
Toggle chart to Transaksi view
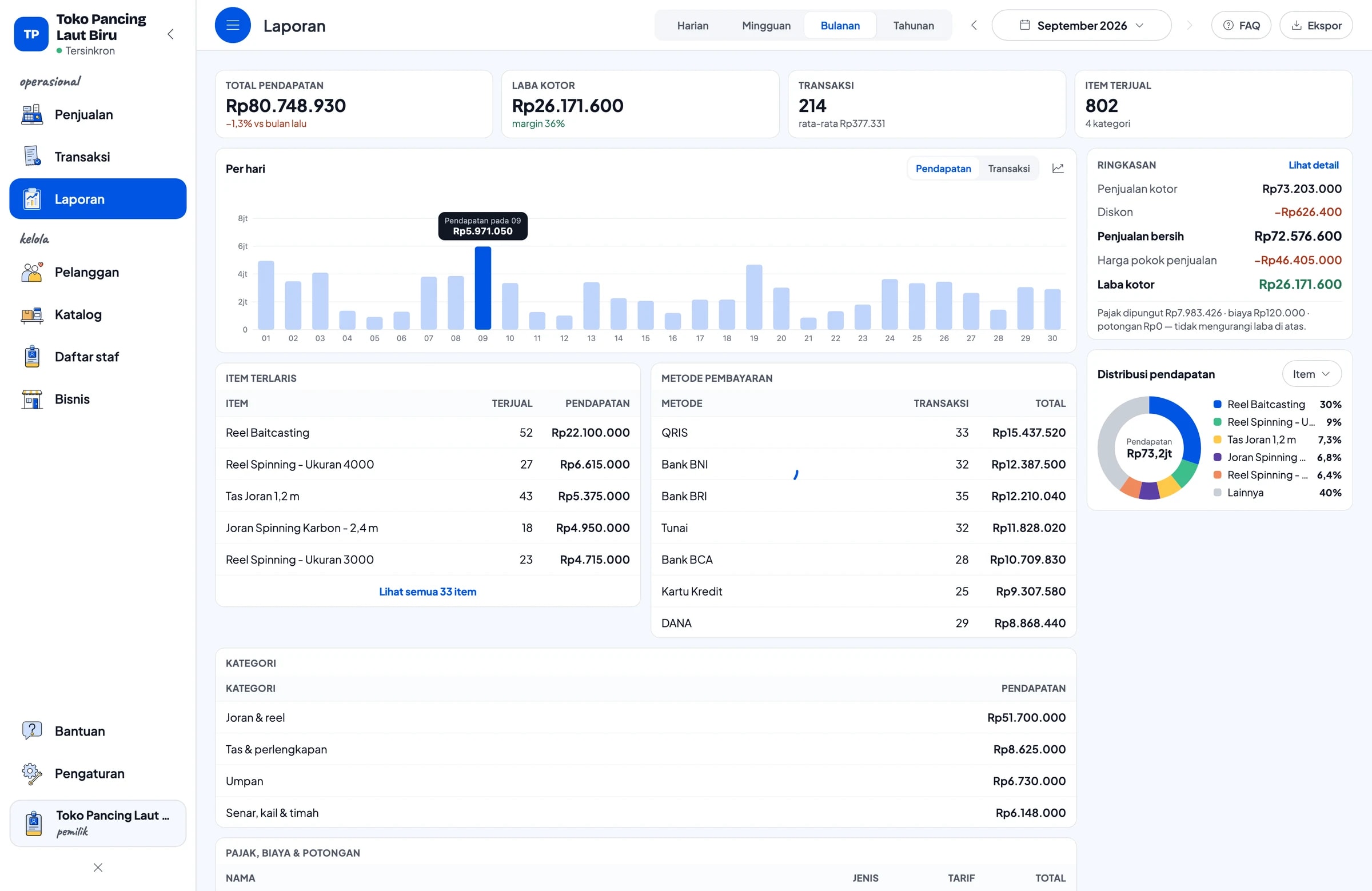click(1008, 168)
